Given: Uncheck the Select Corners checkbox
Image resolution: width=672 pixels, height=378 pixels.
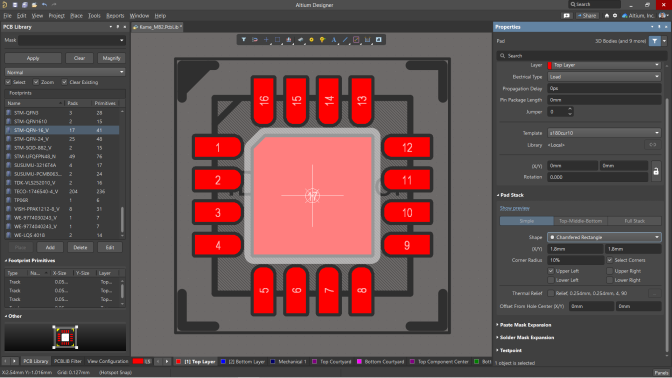Looking at the screenshot, I should pos(610,260).
